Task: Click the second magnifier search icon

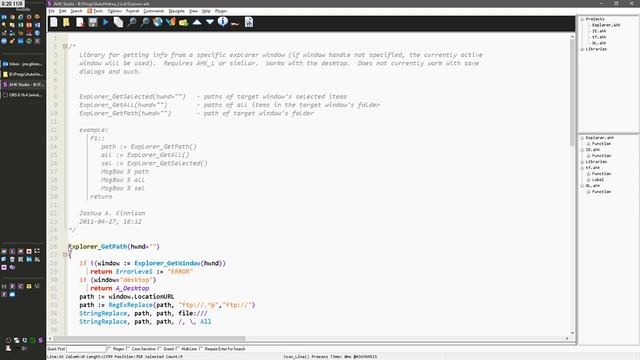Action: [x=145, y=22]
